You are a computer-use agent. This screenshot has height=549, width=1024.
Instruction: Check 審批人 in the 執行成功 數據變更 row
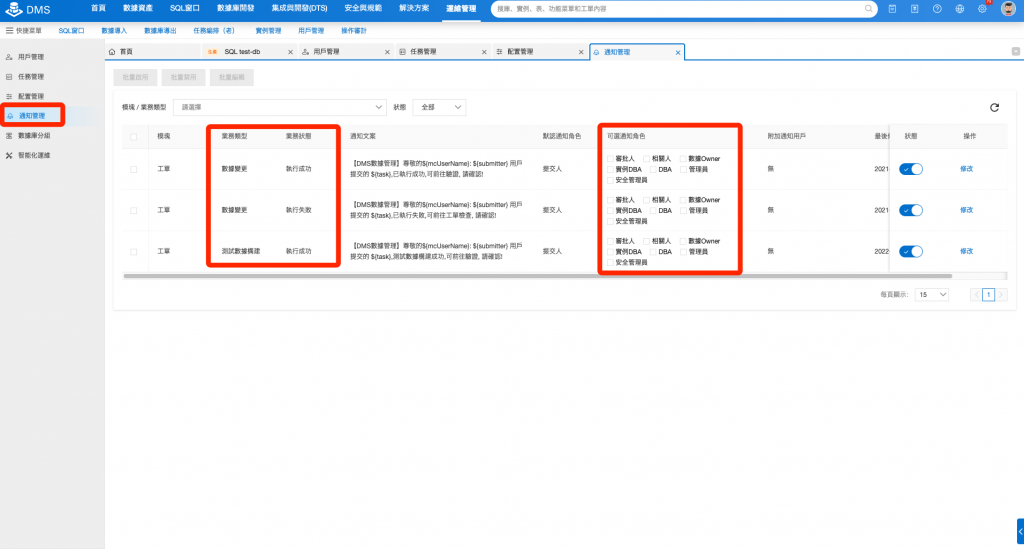[611, 159]
